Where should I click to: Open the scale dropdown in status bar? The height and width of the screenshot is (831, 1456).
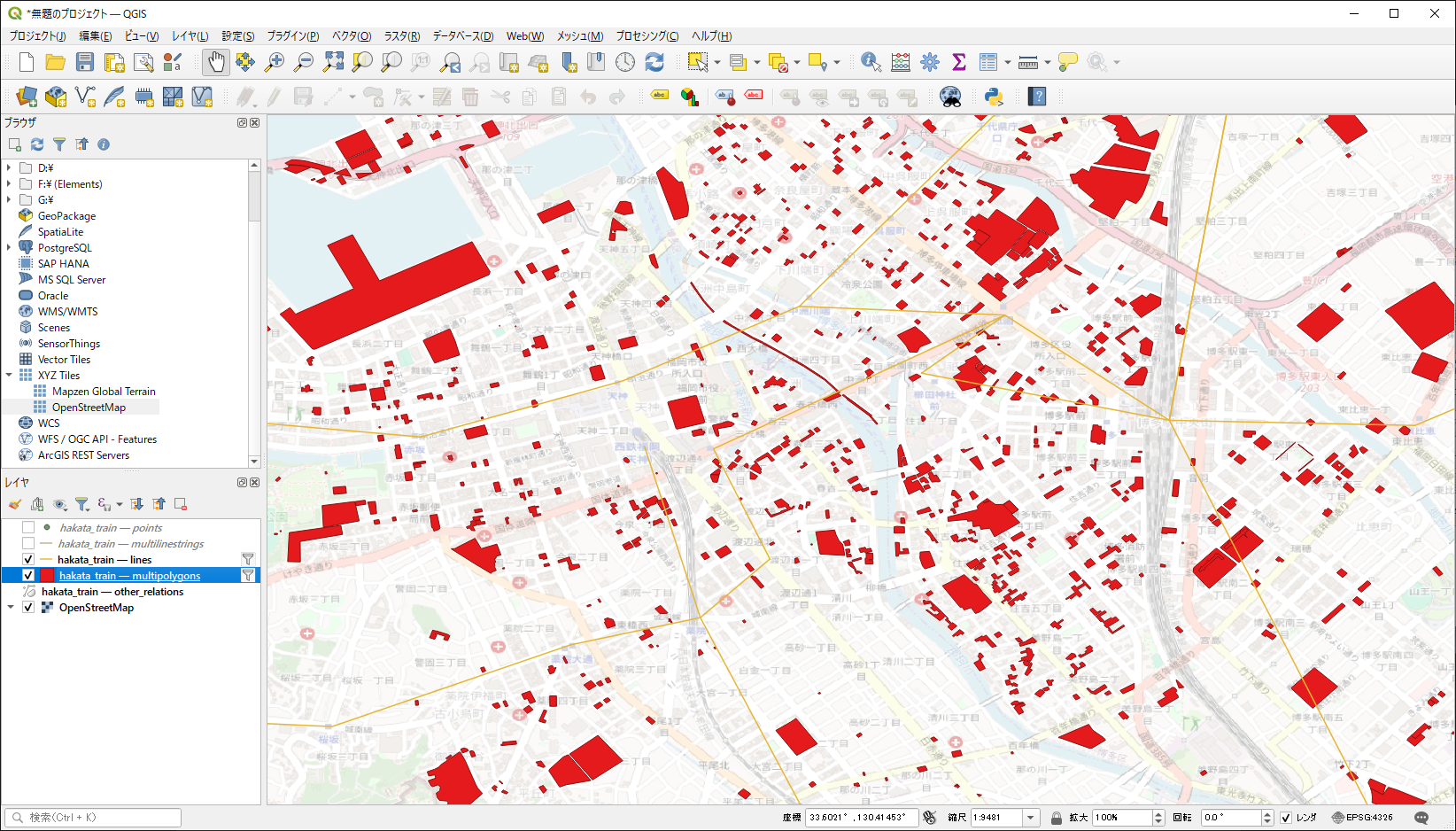(x=1030, y=818)
